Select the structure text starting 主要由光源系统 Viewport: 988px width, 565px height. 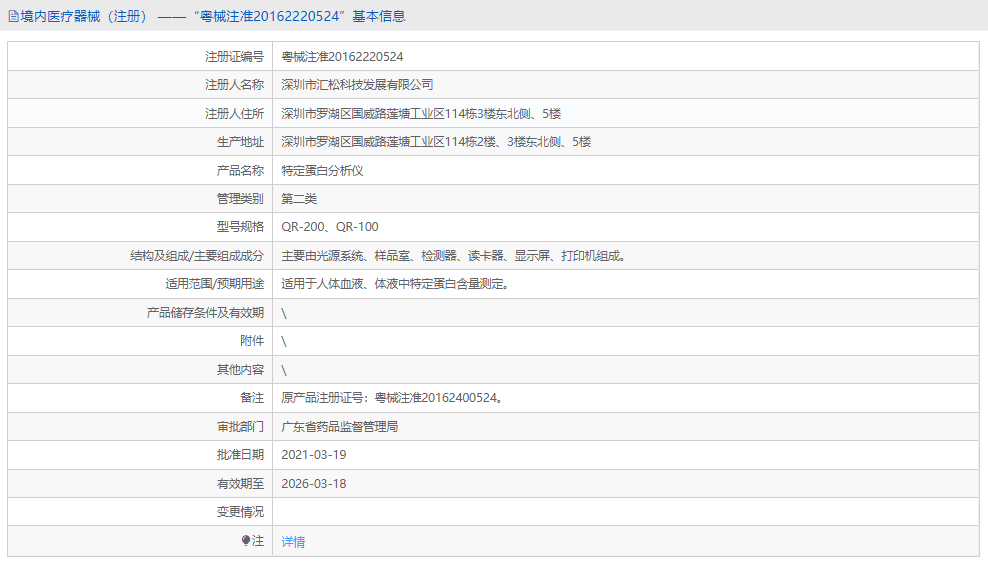point(454,256)
